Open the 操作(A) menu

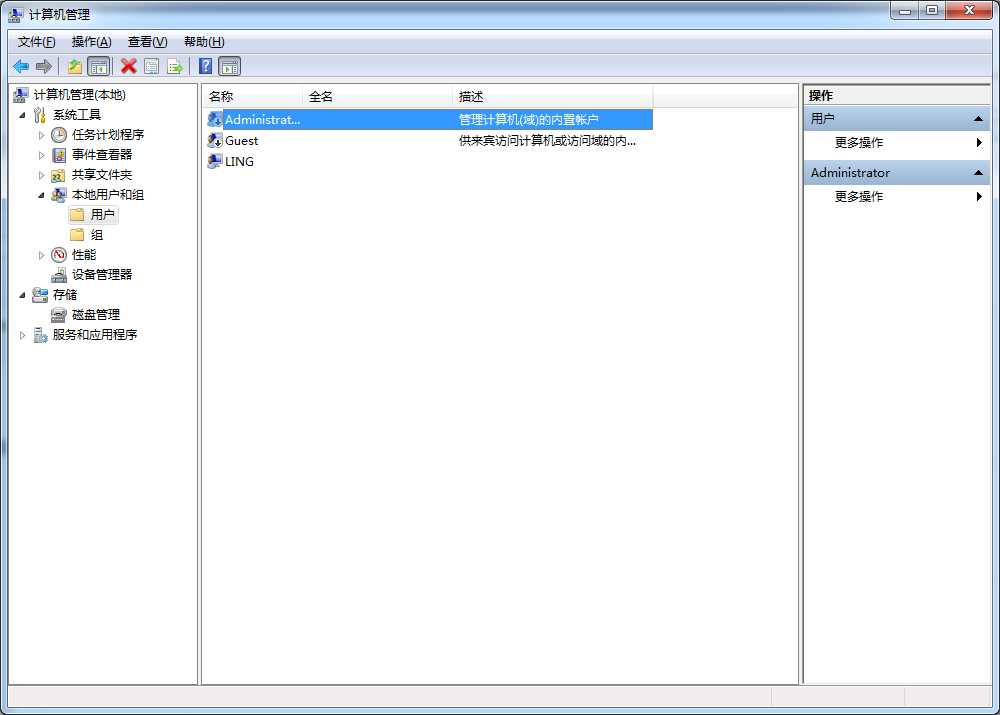click(x=91, y=42)
